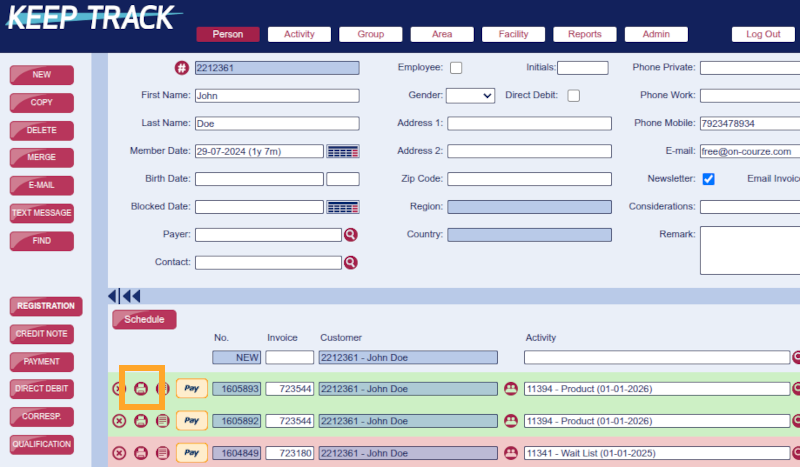Click the double left arrow navigation control
The height and width of the screenshot is (467, 800).
click(132, 296)
